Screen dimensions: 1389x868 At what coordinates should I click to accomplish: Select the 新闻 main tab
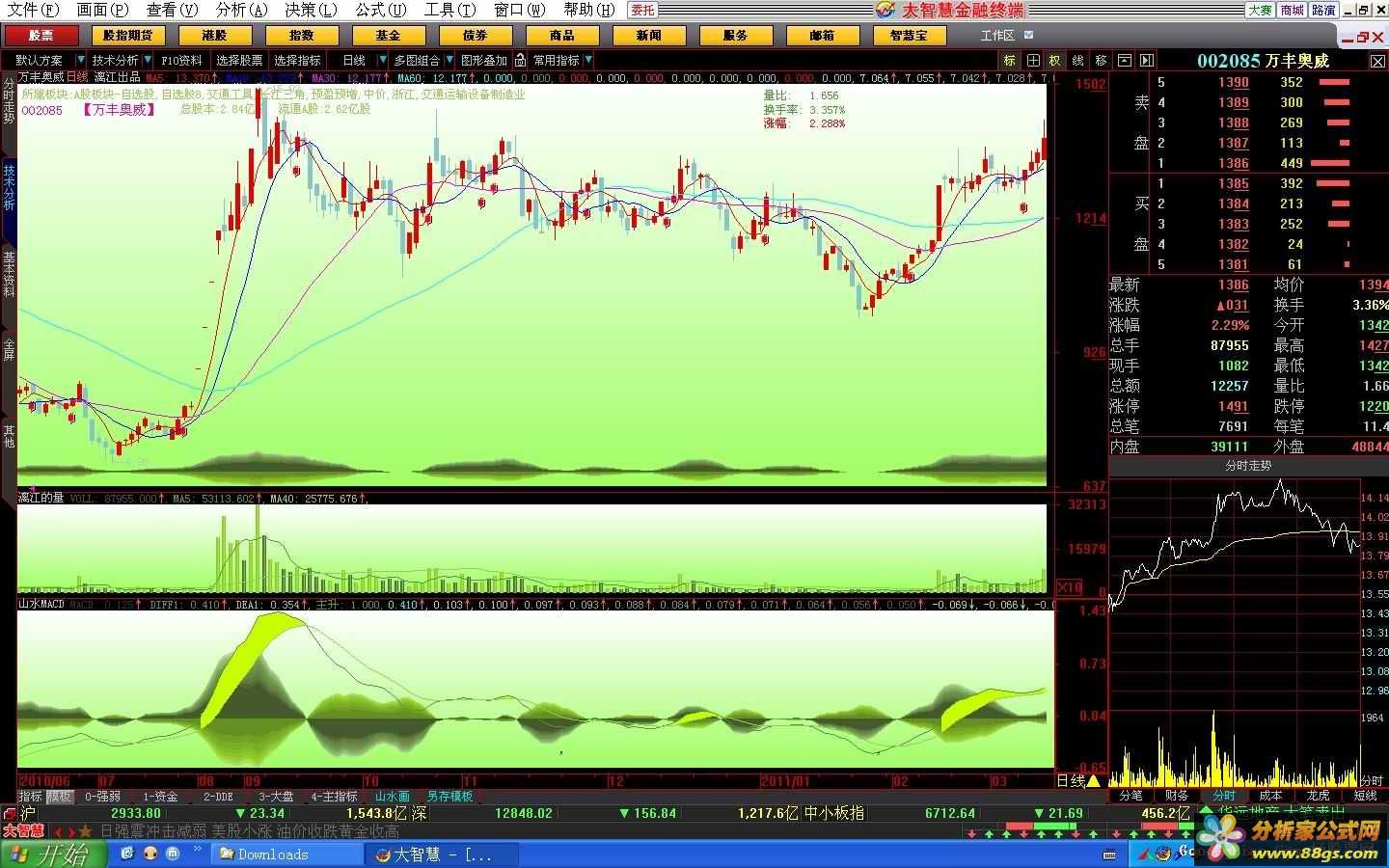point(649,36)
